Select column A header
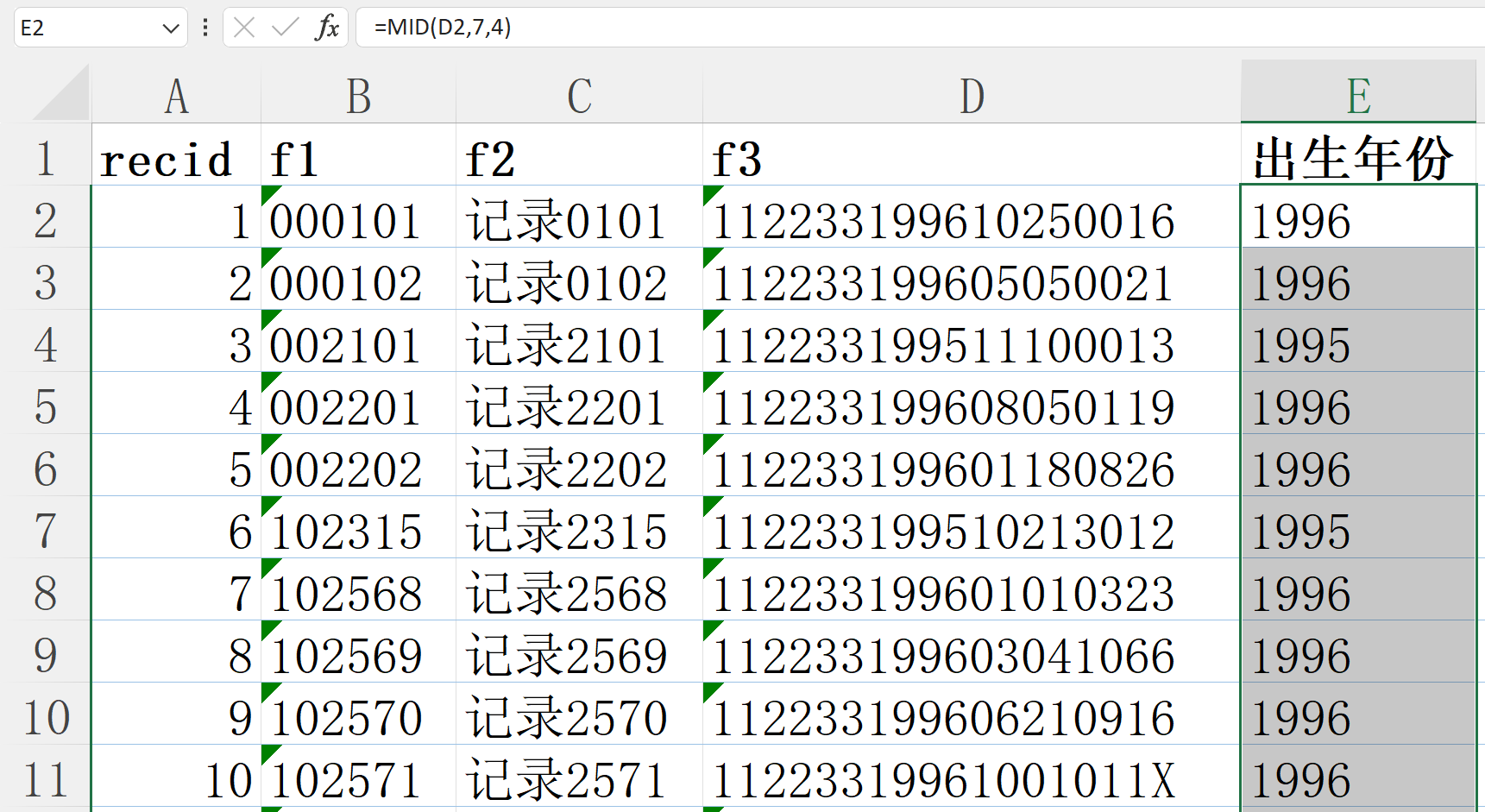Screen dimensions: 1485x812 click(x=176, y=95)
